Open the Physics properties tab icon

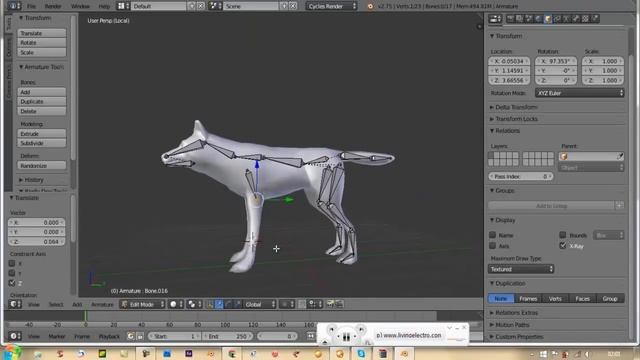coord(595,18)
